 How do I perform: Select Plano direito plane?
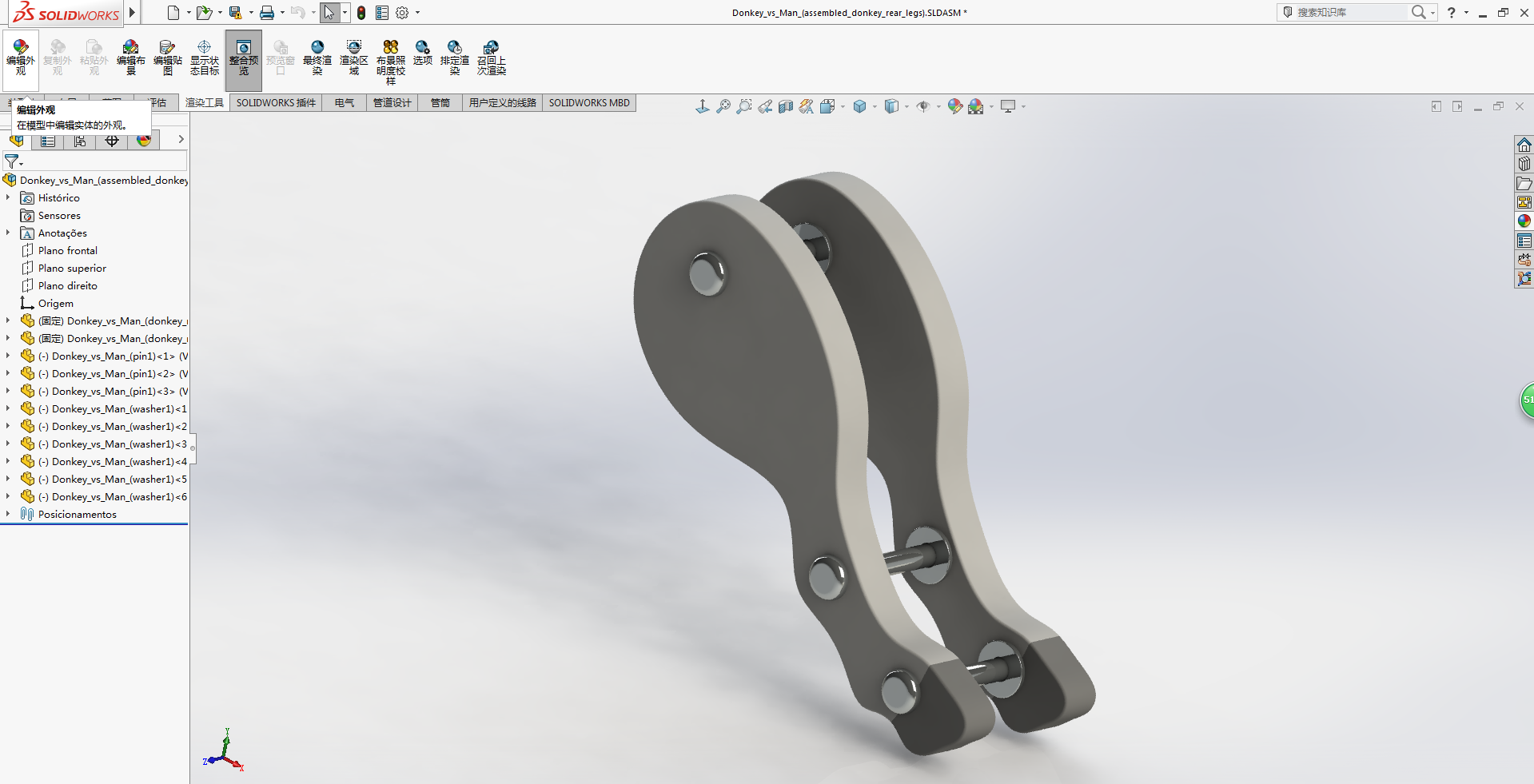pyautogui.click(x=67, y=286)
